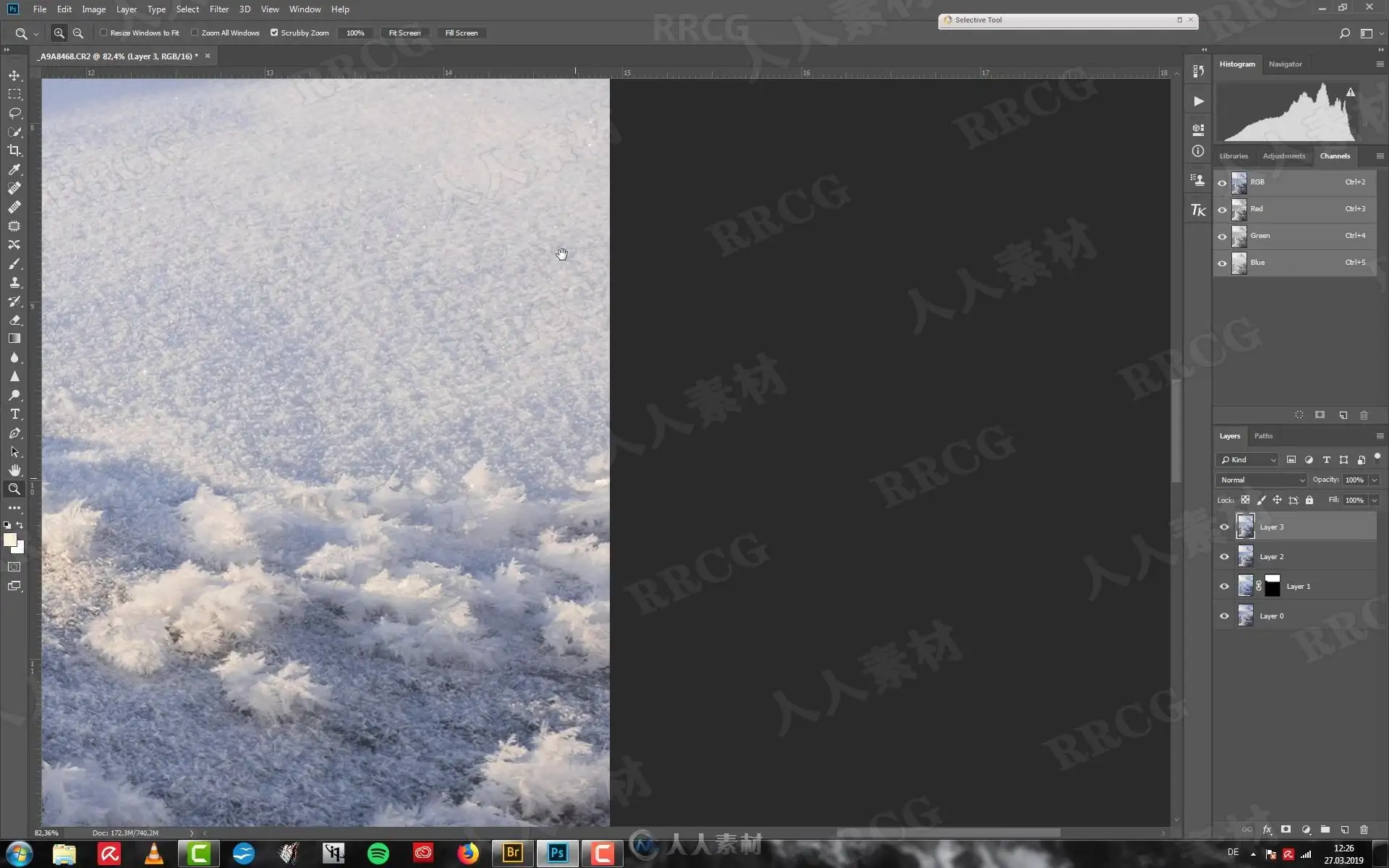Select the Pen tool
The height and width of the screenshot is (868, 1389).
coord(14,433)
